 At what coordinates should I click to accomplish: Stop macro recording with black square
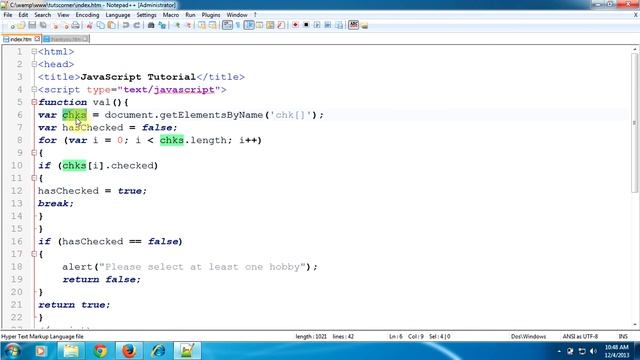pyautogui.click(x=306, y=25)
